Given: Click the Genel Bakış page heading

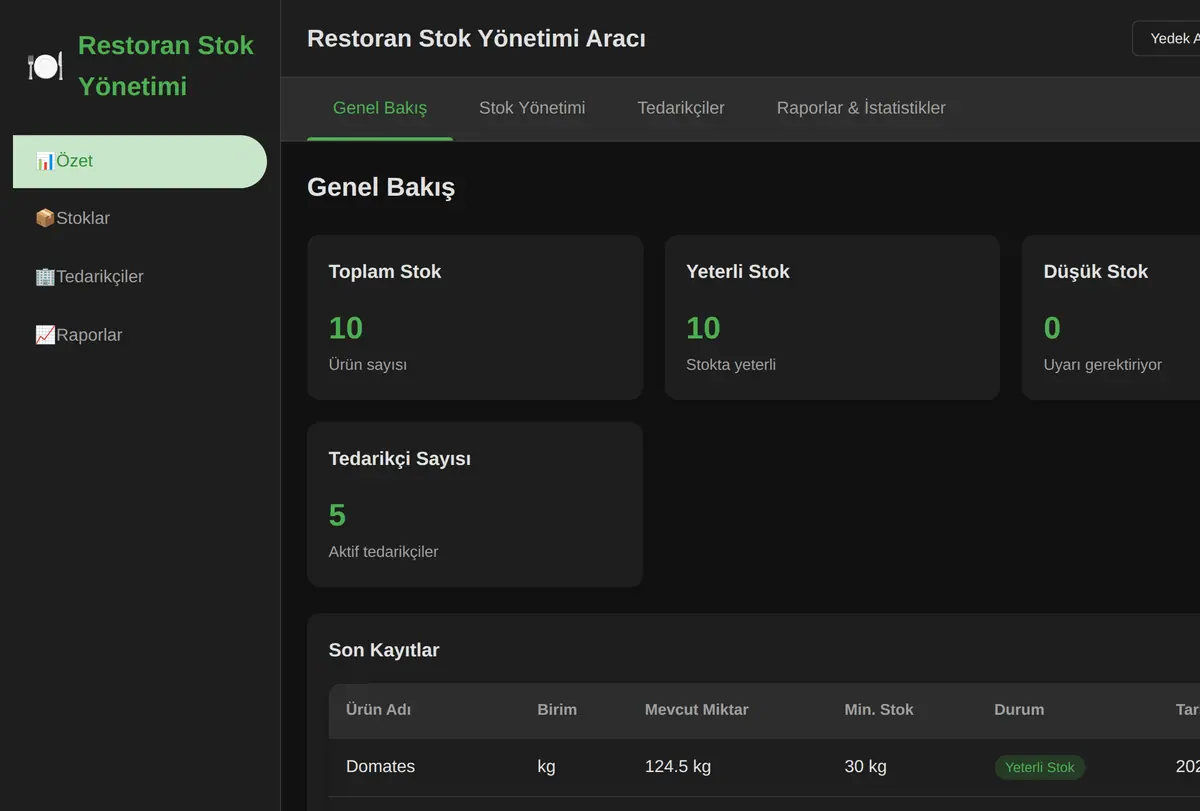Looking at the screenshot, I should pyautogui.click(x=381, y=187).
